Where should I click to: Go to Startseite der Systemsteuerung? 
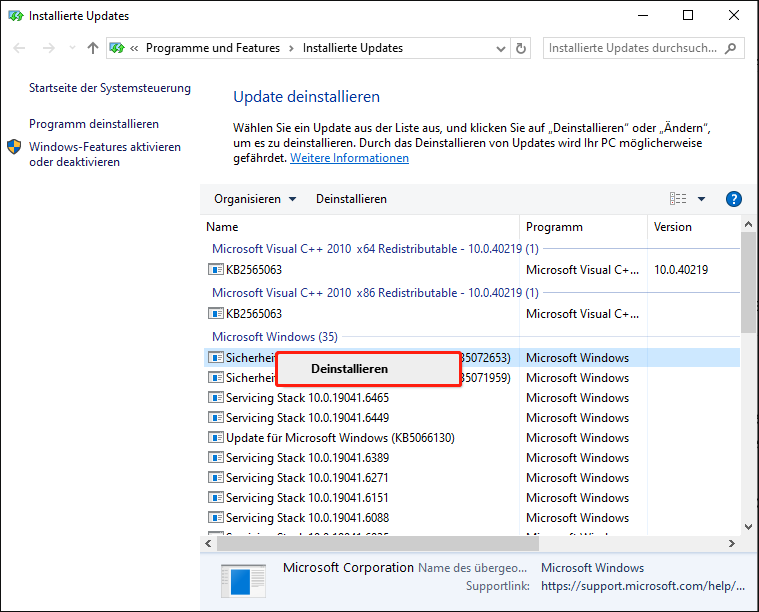109,88
